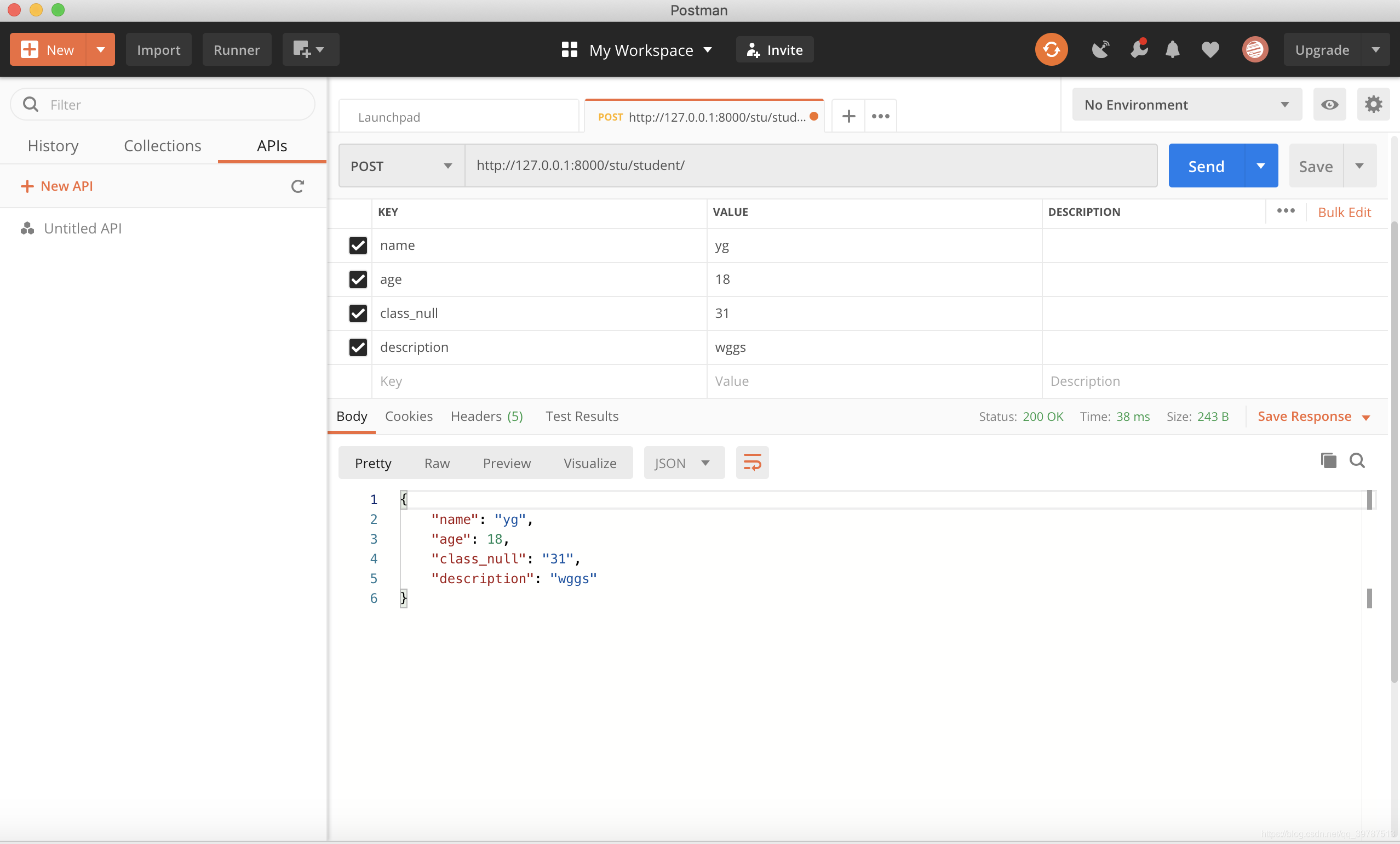Click the search icon in response body
The image size is (1400, 844).
click(x=1357, y=461)
